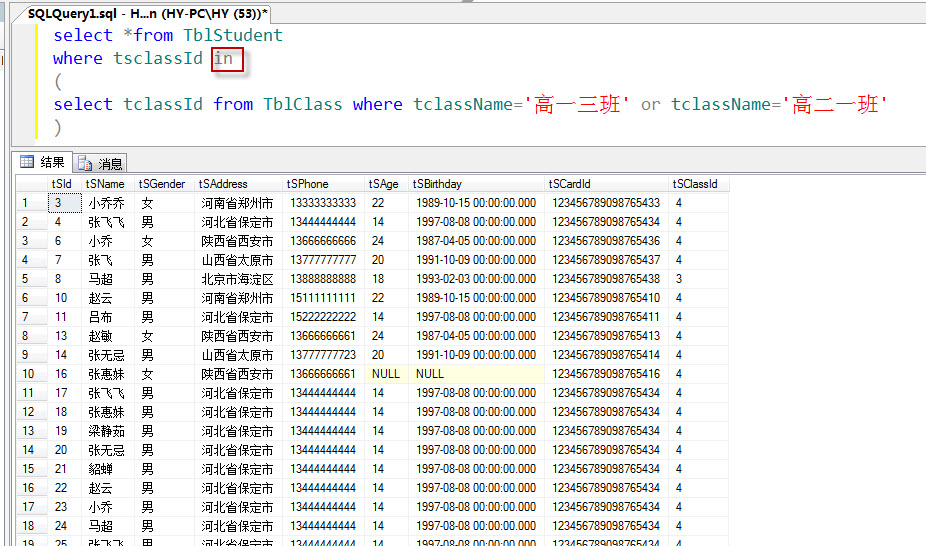Select the tSAge column header

coord(383,184)
